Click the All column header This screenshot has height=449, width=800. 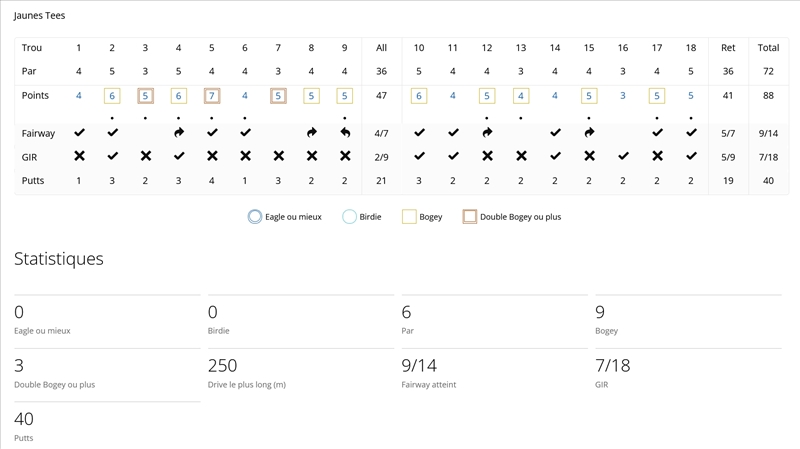coord(381,48)
